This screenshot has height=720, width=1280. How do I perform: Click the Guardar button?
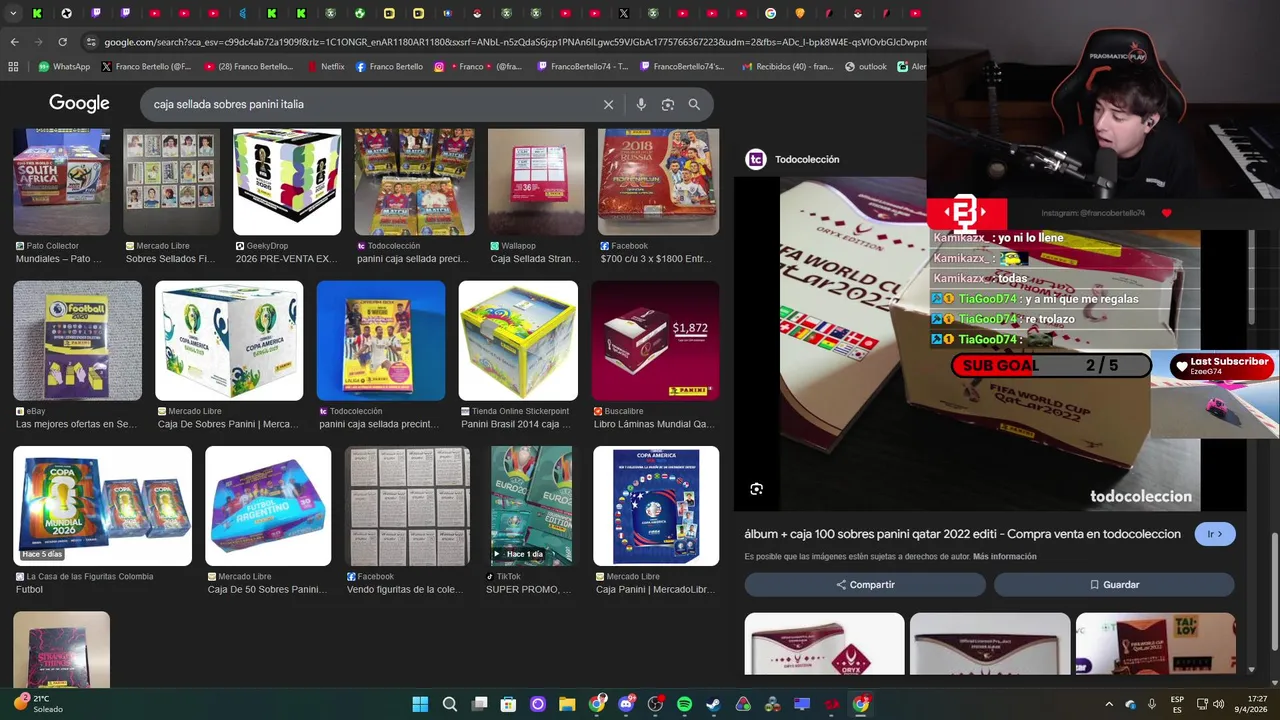[1114, 585]
